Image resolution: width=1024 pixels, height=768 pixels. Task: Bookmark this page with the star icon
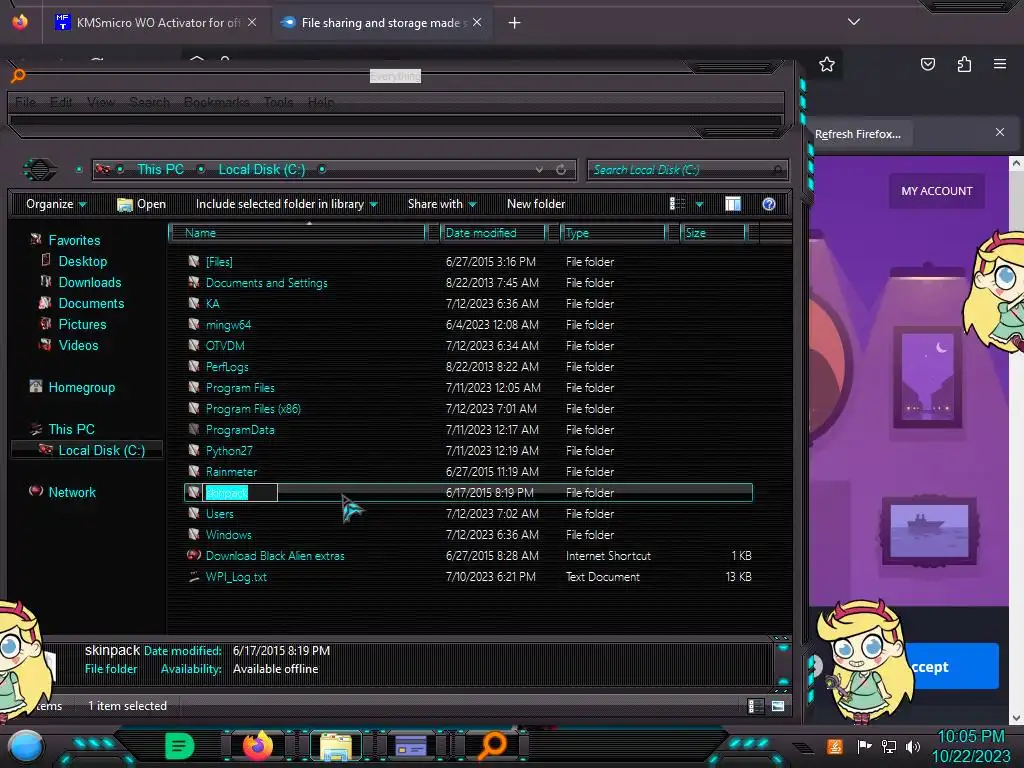(x=827, y=64)
